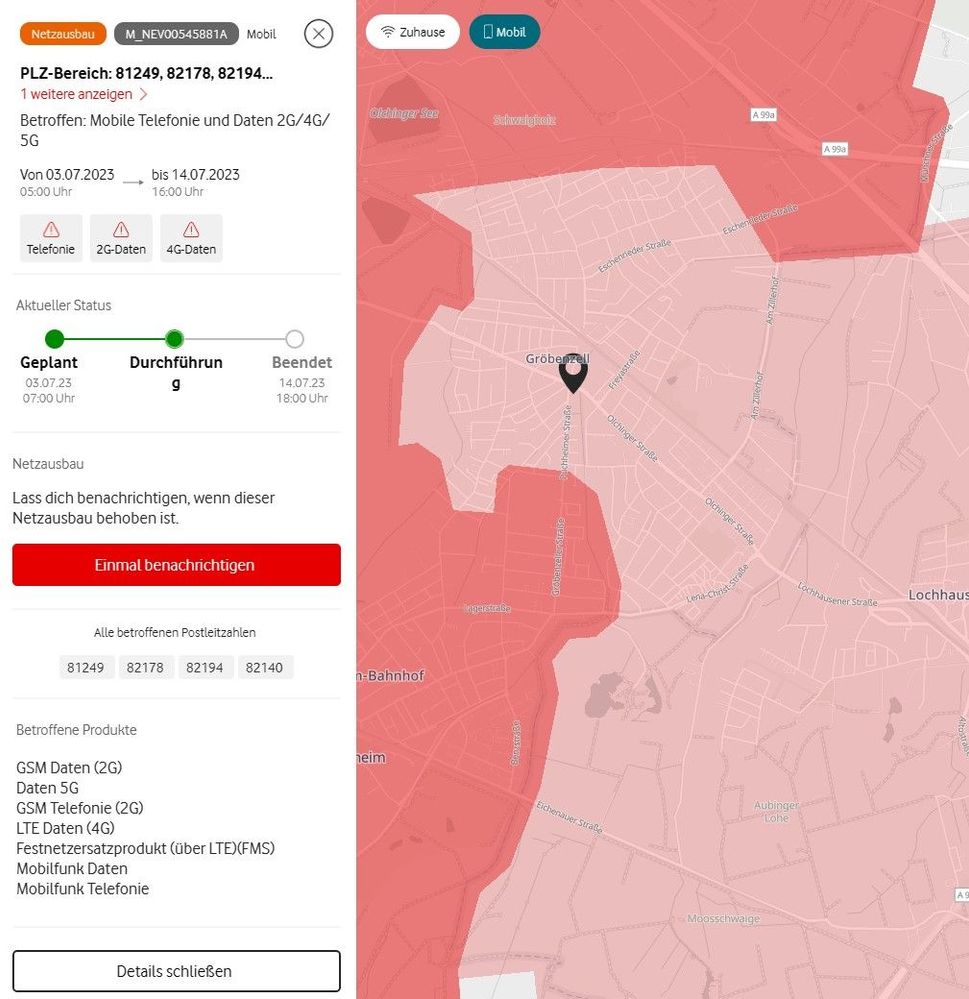Viewport: 969px width, 999px height.
Task: Select postal code 81249 chip
Action: click(85, 668)
